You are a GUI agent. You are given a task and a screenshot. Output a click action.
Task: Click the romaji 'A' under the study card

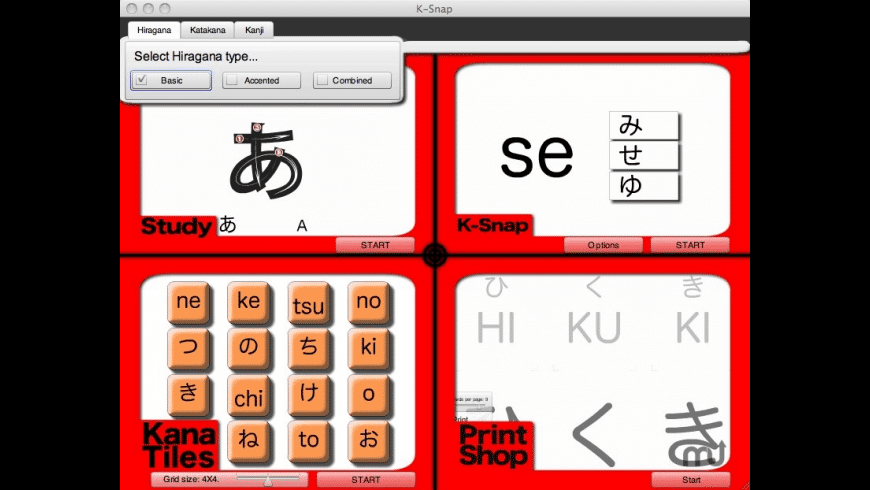pos(301,226)
